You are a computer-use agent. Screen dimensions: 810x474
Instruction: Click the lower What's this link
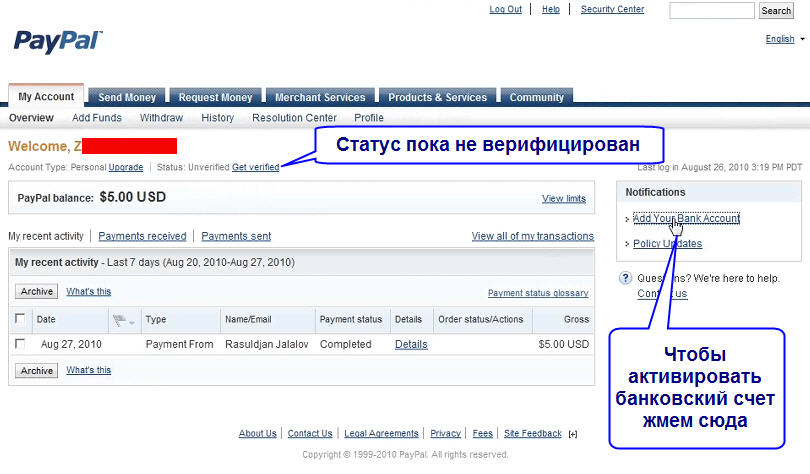pyautogui.click(x=88, y=370)
